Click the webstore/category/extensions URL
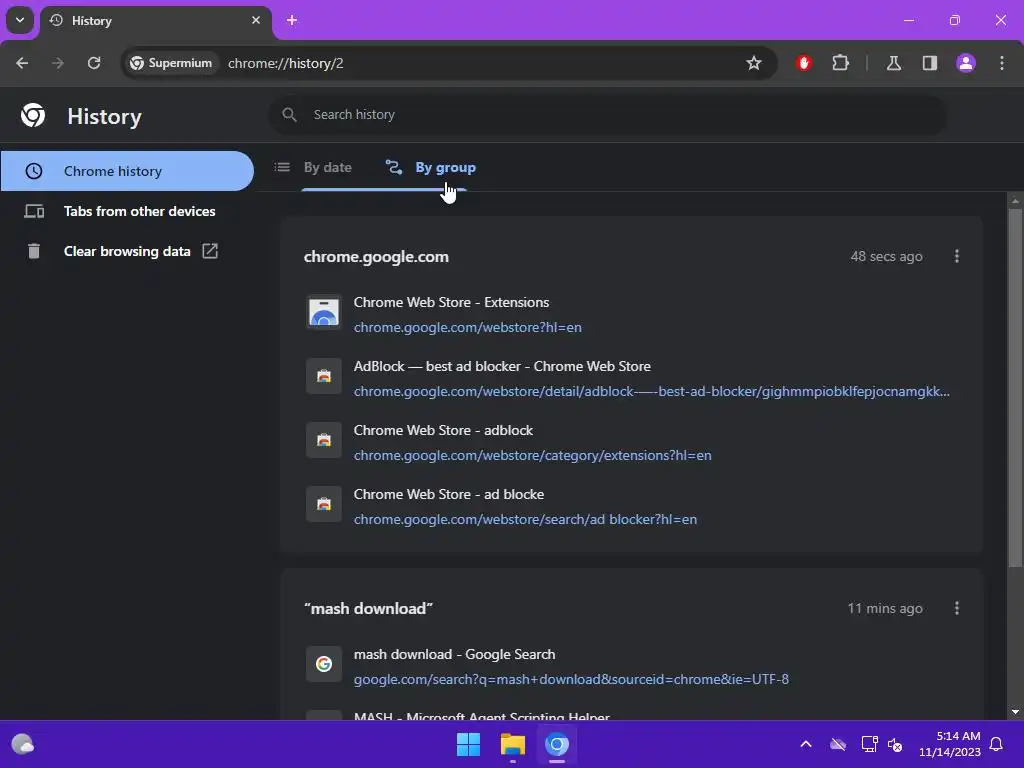The width and height of the screenshot is (1024, 768). (x=532, y=455)
